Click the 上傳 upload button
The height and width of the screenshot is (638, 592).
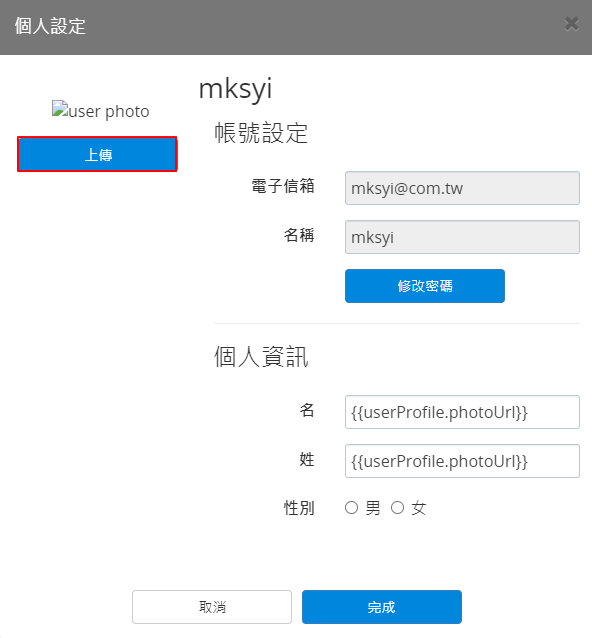tap(97, 154)
